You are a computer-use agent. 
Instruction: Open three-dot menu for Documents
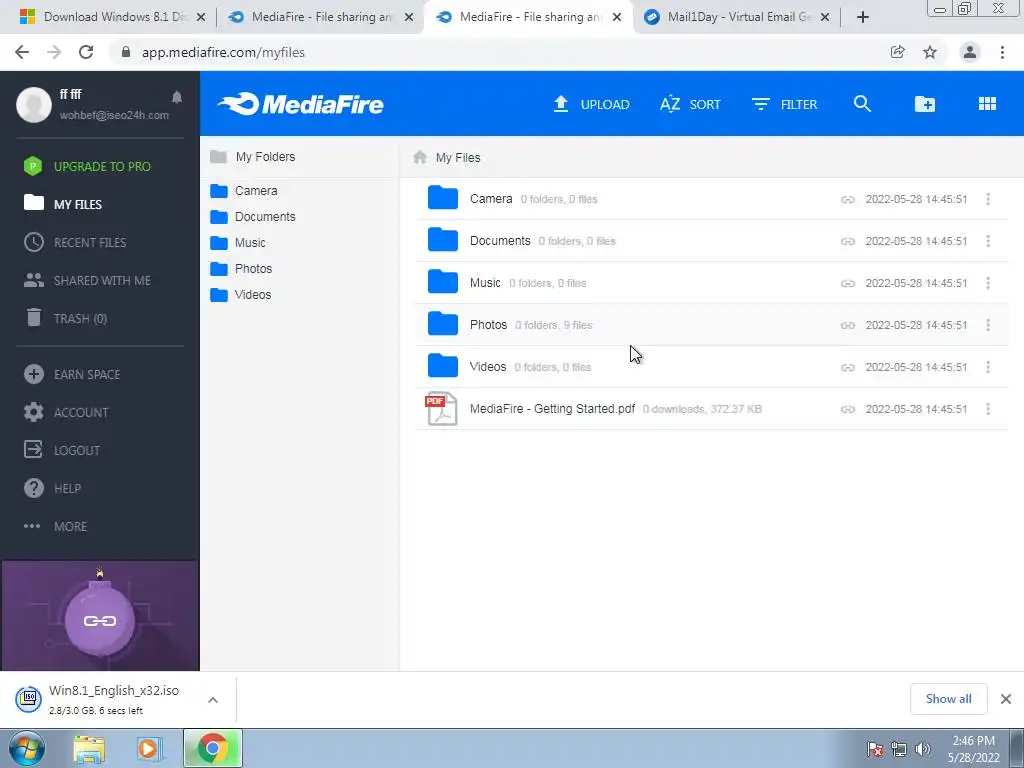click(x=988, y=241)
